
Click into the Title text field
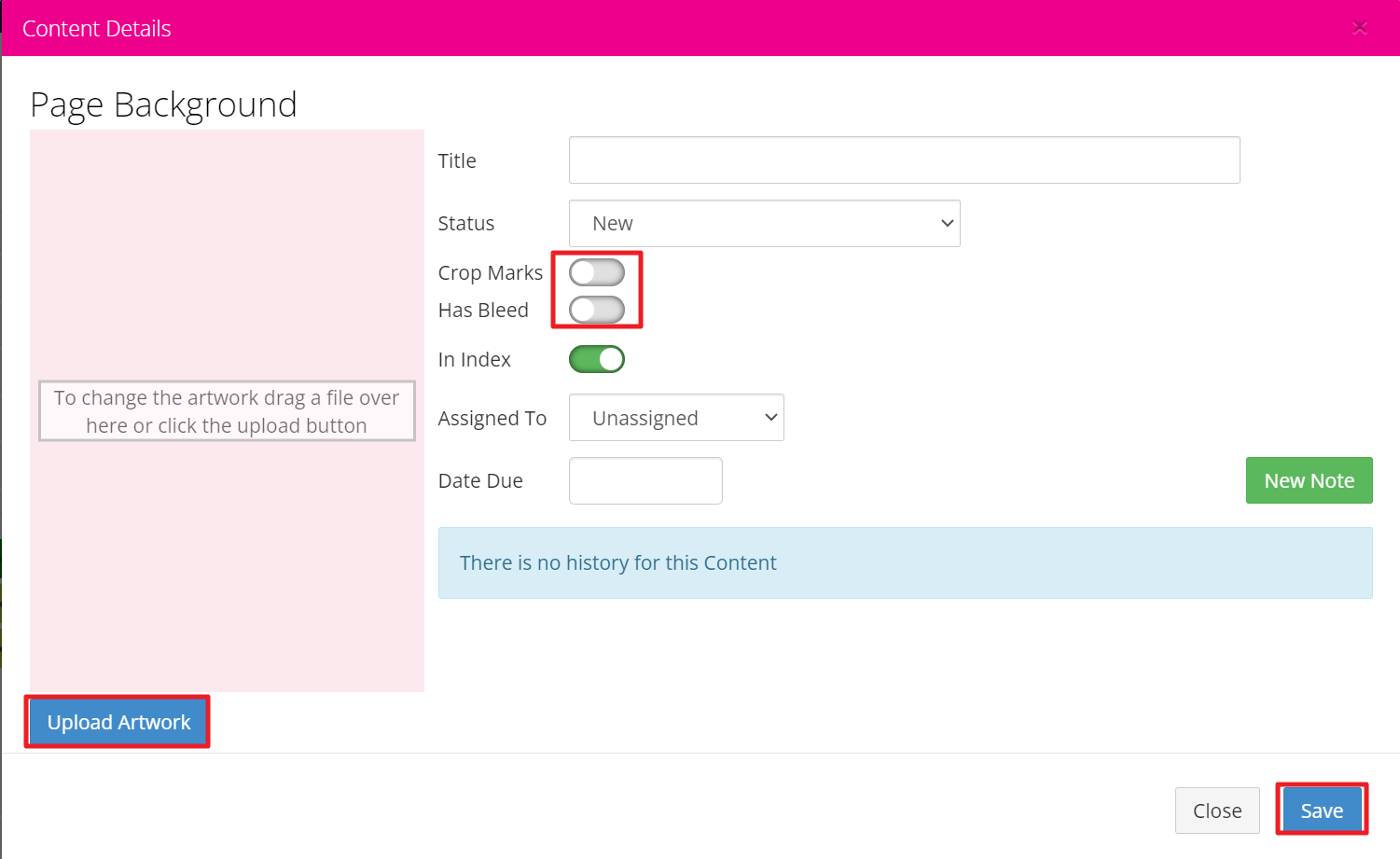coord(903,160)
